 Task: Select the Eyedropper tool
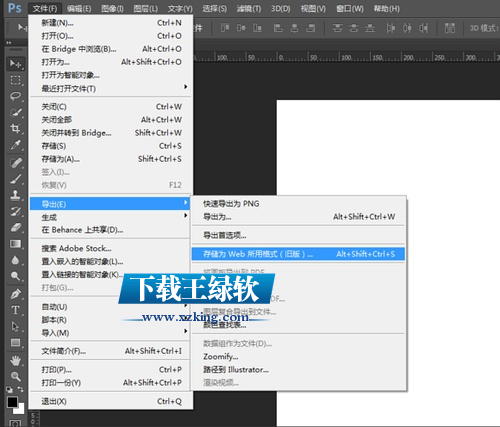(x=15, y=145)
